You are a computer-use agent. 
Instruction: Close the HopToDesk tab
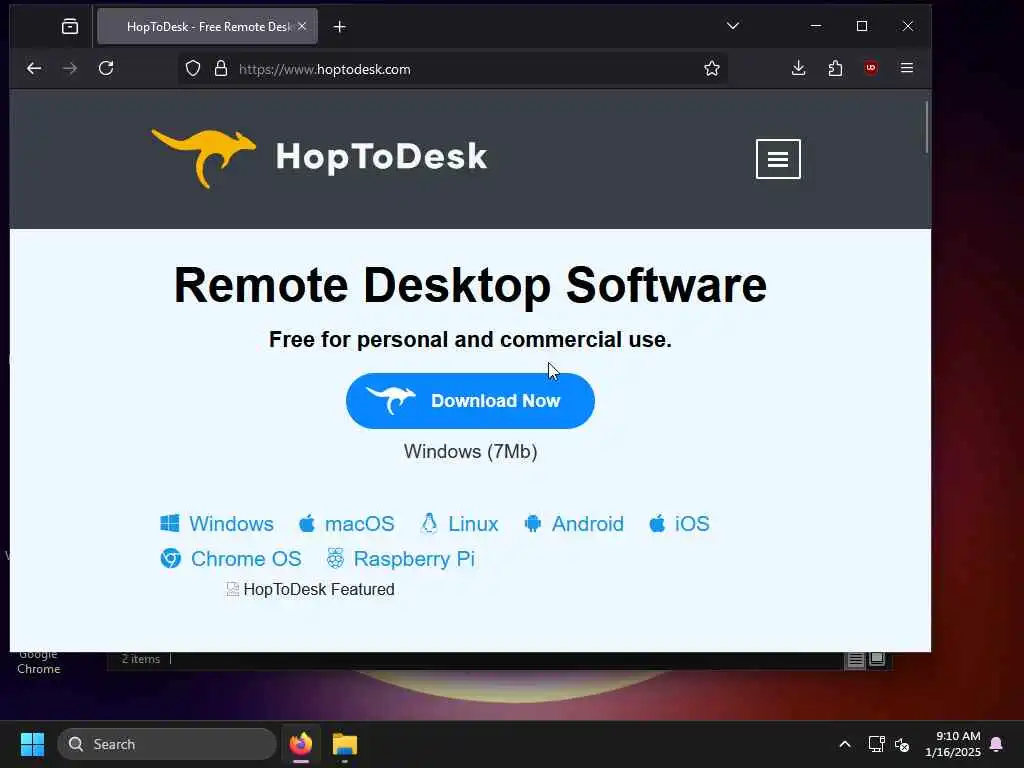pos(302,26)
